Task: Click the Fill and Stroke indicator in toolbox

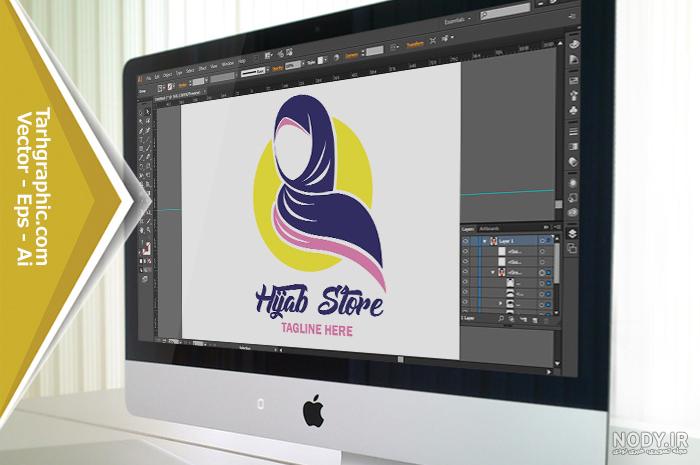Action: [x=145, y=249]
